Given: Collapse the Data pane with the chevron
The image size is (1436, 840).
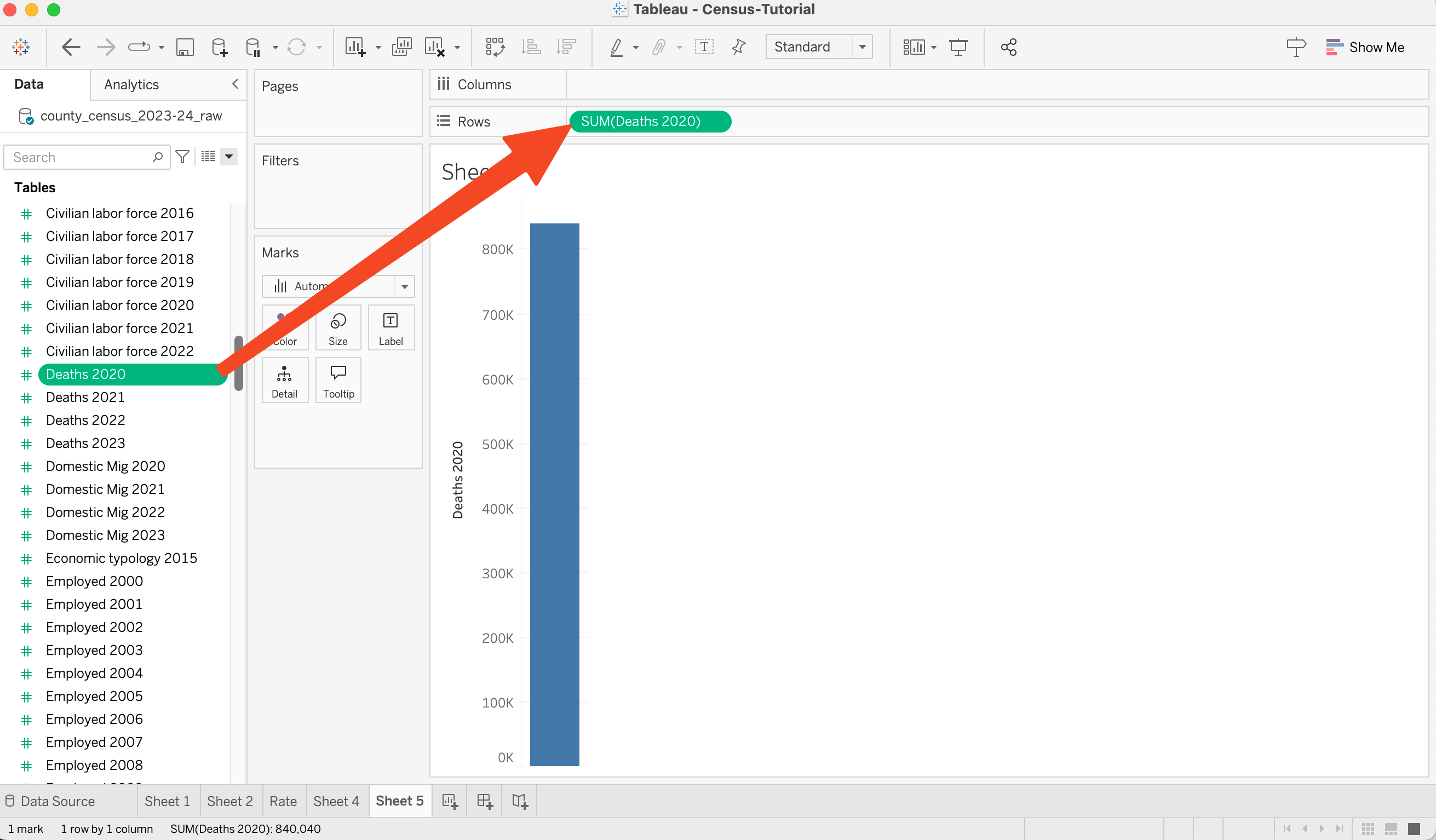Looking at the screenshot, I should coord(235,84).
